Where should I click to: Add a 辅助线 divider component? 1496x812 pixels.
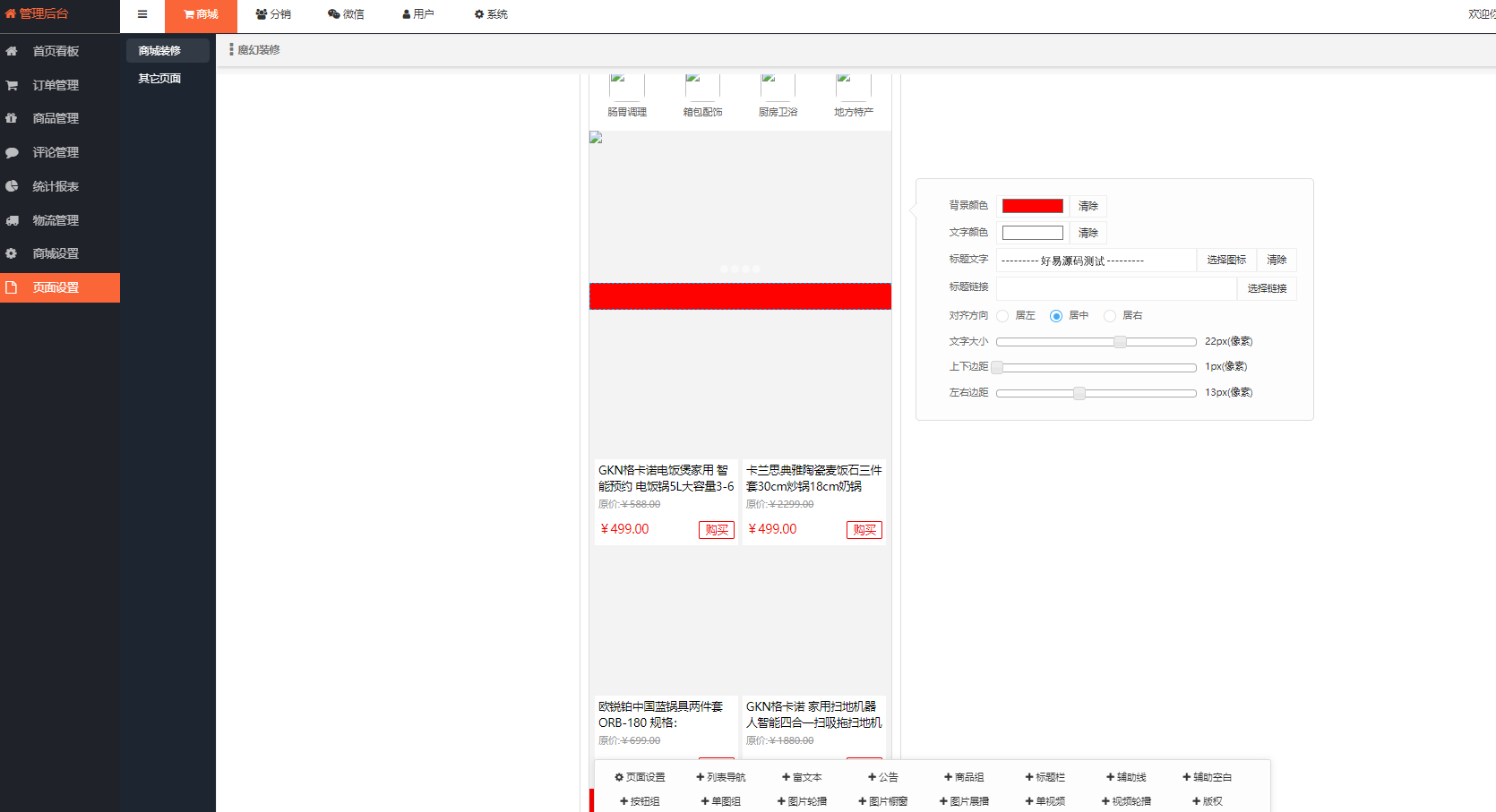point(1126,777)
